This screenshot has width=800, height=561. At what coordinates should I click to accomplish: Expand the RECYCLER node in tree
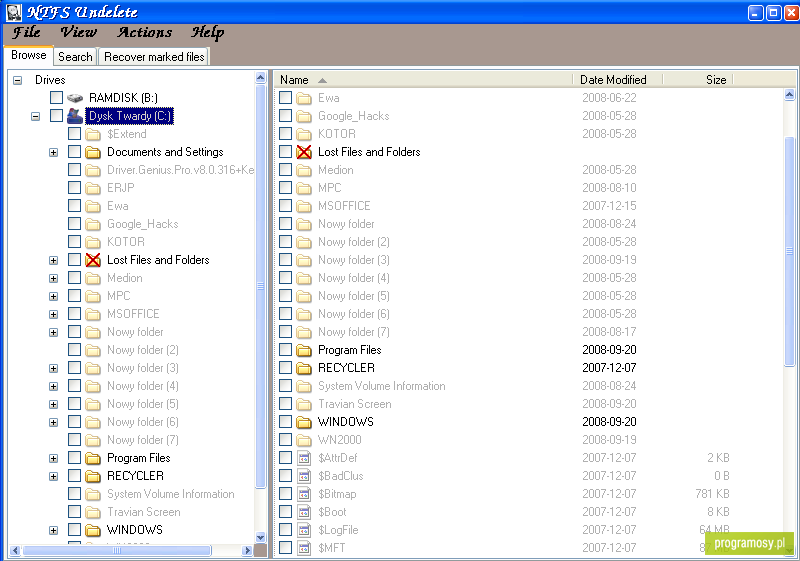(x=53, y=476)
